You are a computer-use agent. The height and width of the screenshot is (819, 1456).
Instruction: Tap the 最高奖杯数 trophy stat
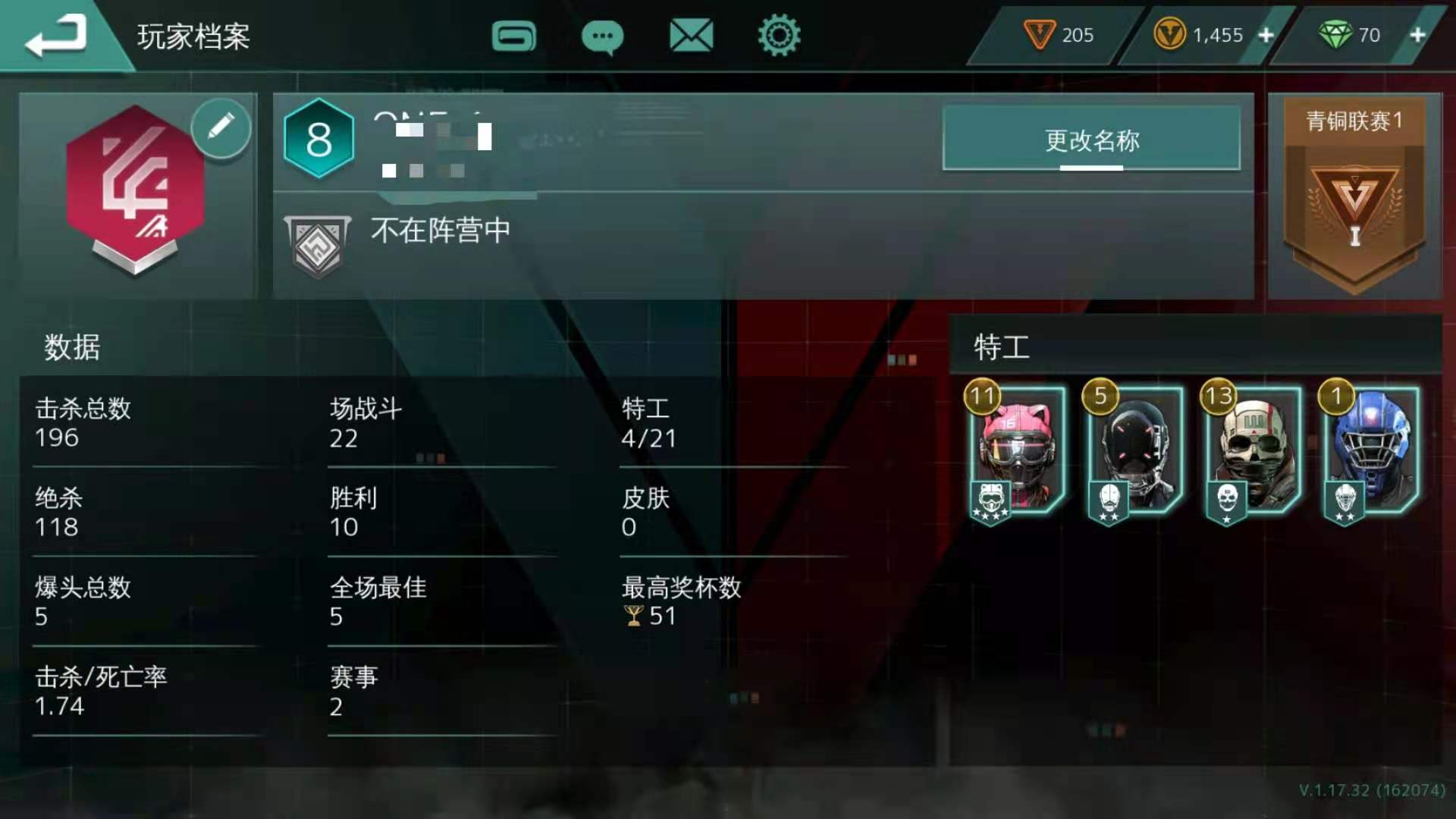[681, 601]
